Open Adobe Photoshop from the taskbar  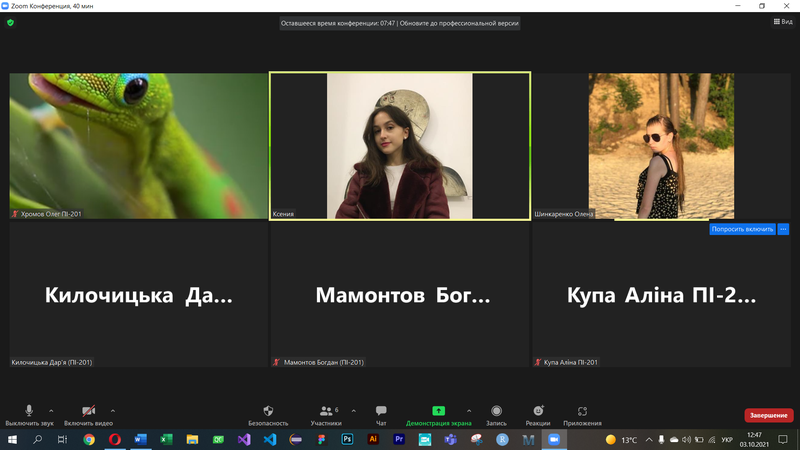coord(347,439)
